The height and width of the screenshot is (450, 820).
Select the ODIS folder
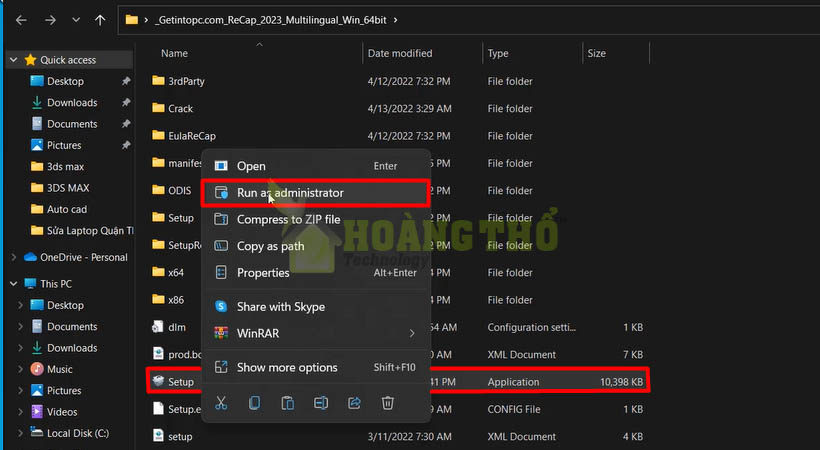click(x=179, y=190)
